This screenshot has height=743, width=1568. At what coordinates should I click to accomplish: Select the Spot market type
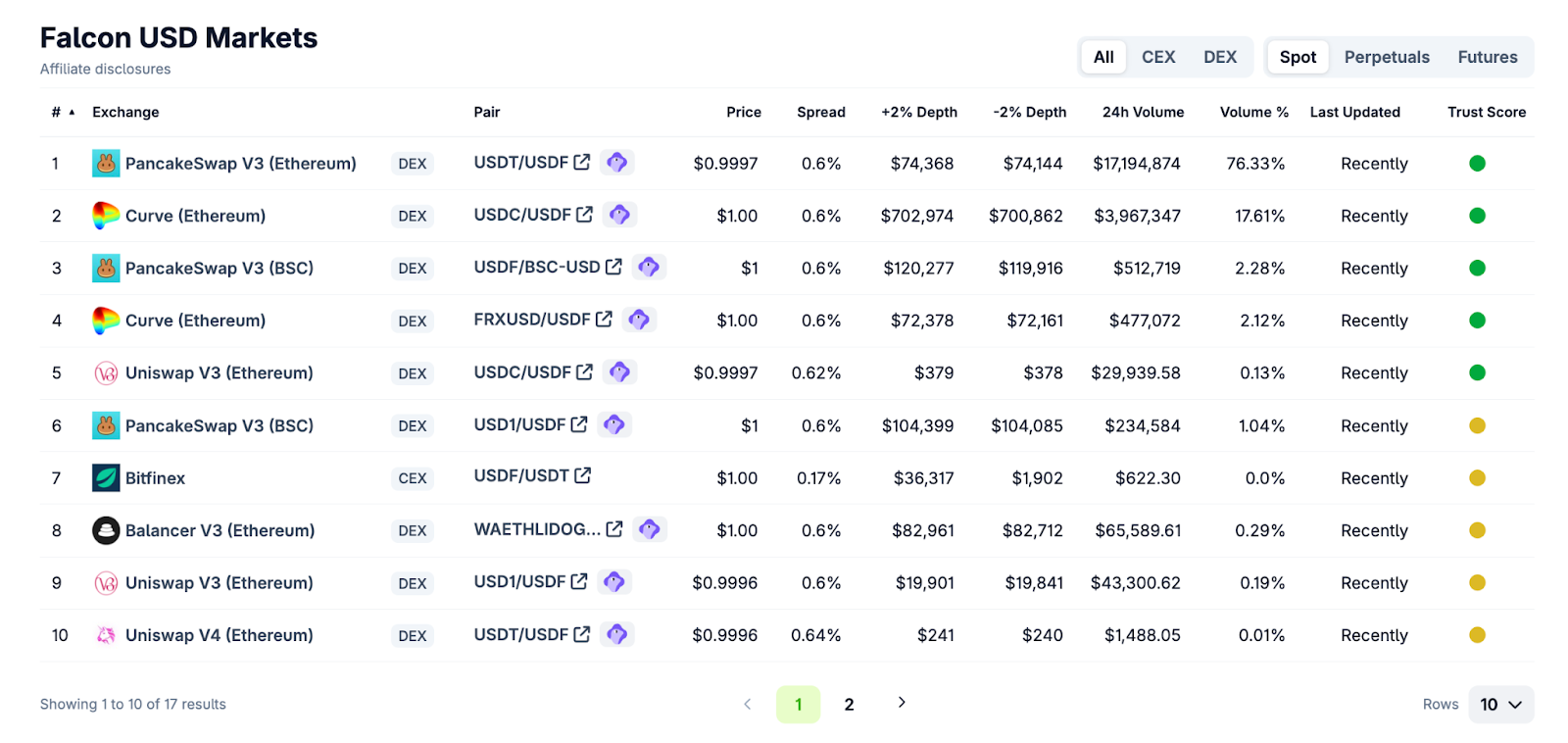(1298, 57)
